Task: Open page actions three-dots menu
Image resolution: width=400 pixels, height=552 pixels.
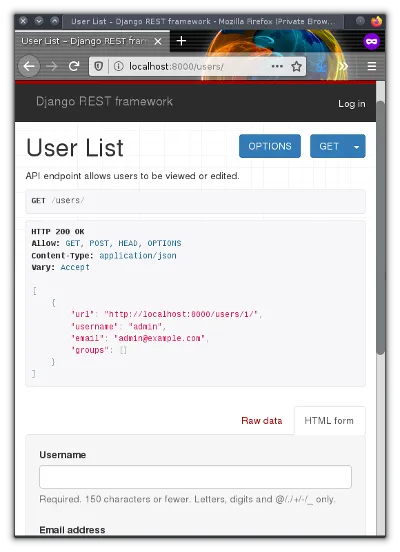Action: pos(277,66)
